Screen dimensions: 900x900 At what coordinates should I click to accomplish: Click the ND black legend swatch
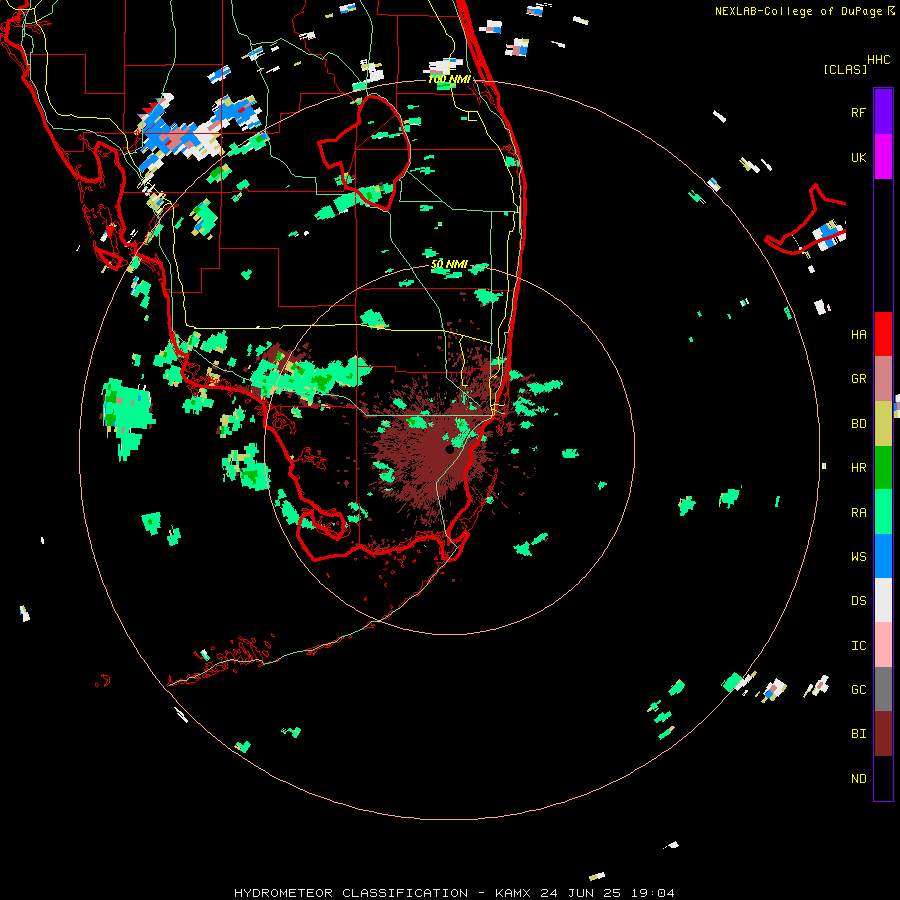883,778
